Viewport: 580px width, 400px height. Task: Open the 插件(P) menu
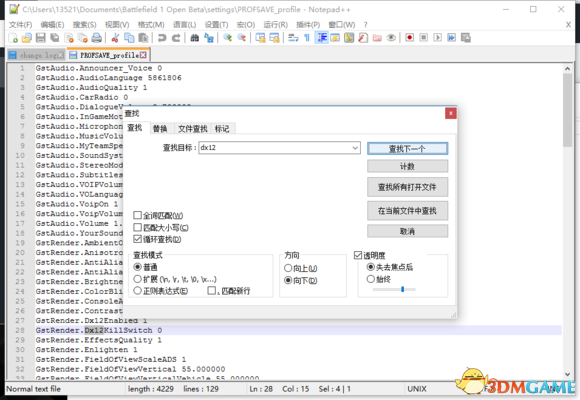point(308,25)
